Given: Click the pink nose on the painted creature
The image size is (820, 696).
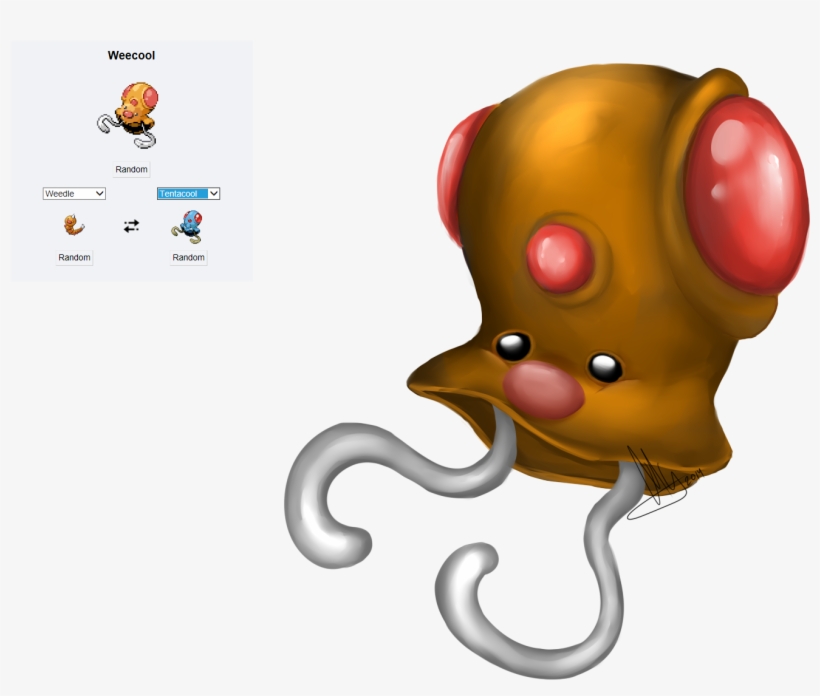Looking at the screenshot, I should tap(543, 390).
